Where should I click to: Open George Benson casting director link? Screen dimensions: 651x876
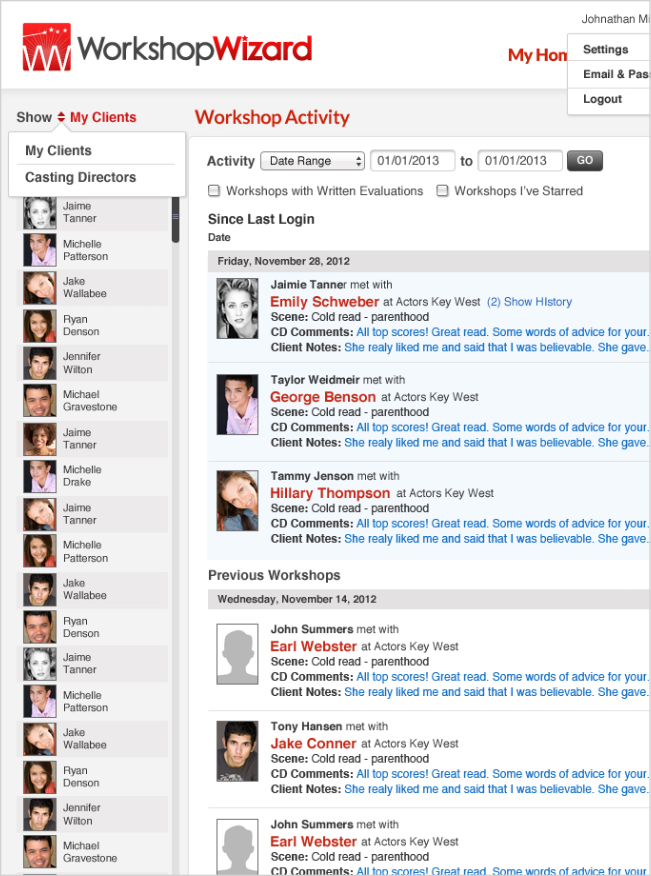pos(322,397)
